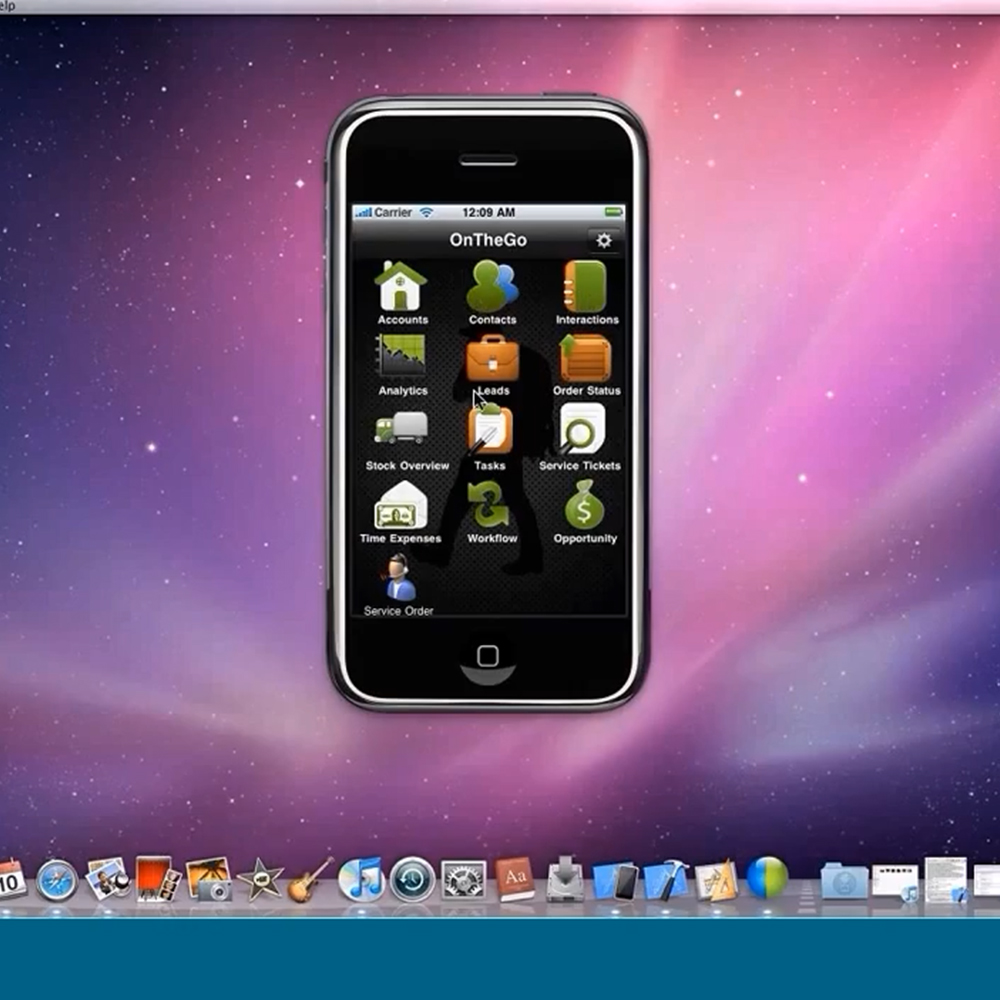This screenshot has width=1000, height=1000.
Task: Open OnTheGo settings gear button
Action: [603, 240]
